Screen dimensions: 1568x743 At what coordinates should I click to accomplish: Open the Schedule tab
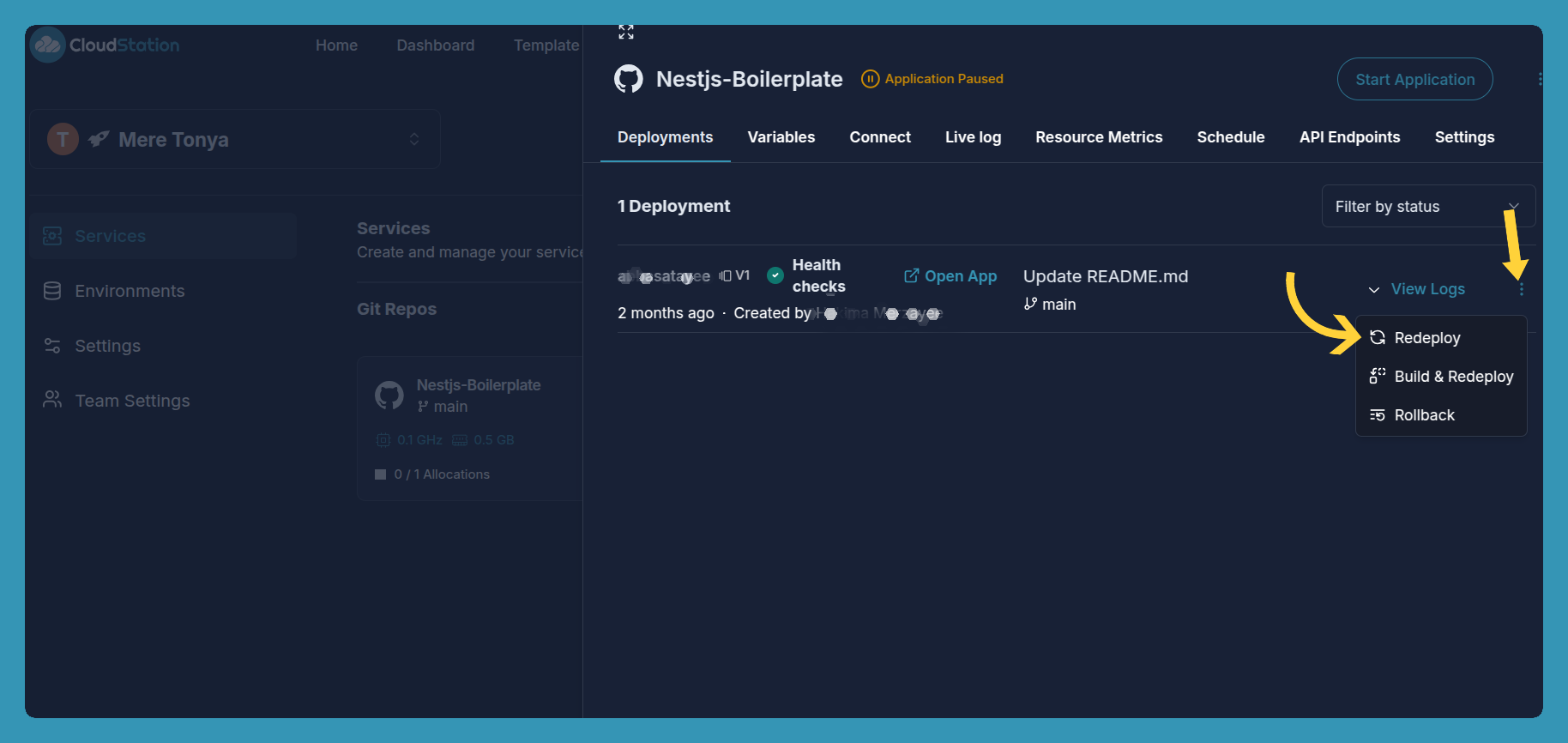point(1231,137)
